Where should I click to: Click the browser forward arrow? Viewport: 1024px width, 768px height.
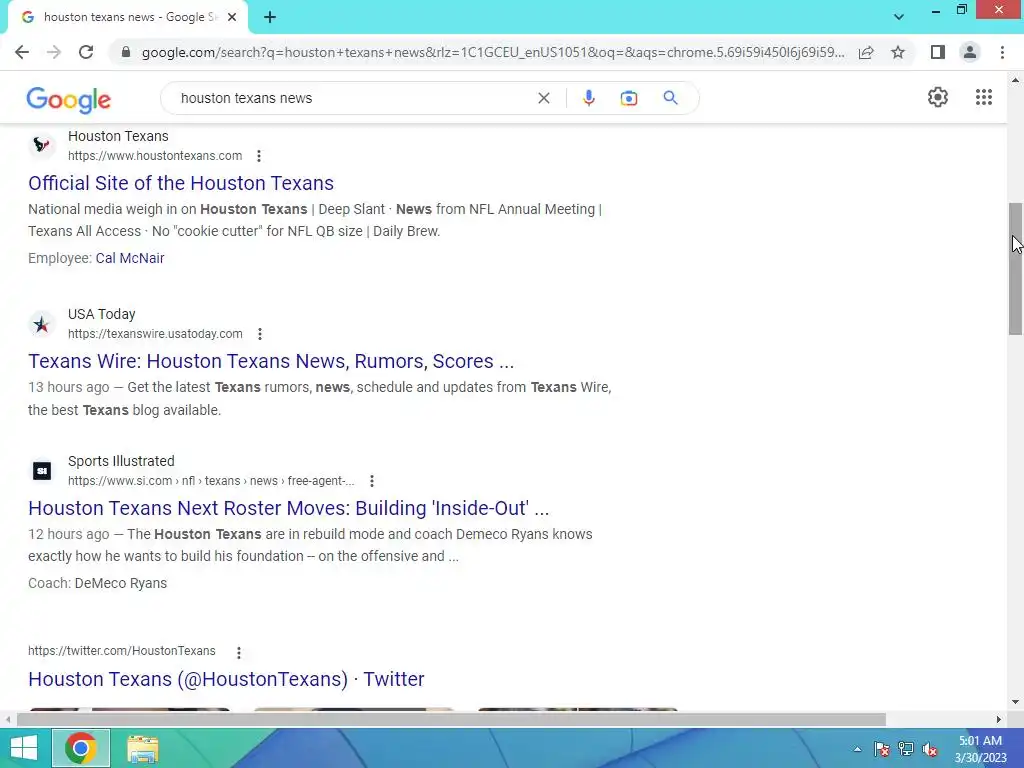(54, 52)
